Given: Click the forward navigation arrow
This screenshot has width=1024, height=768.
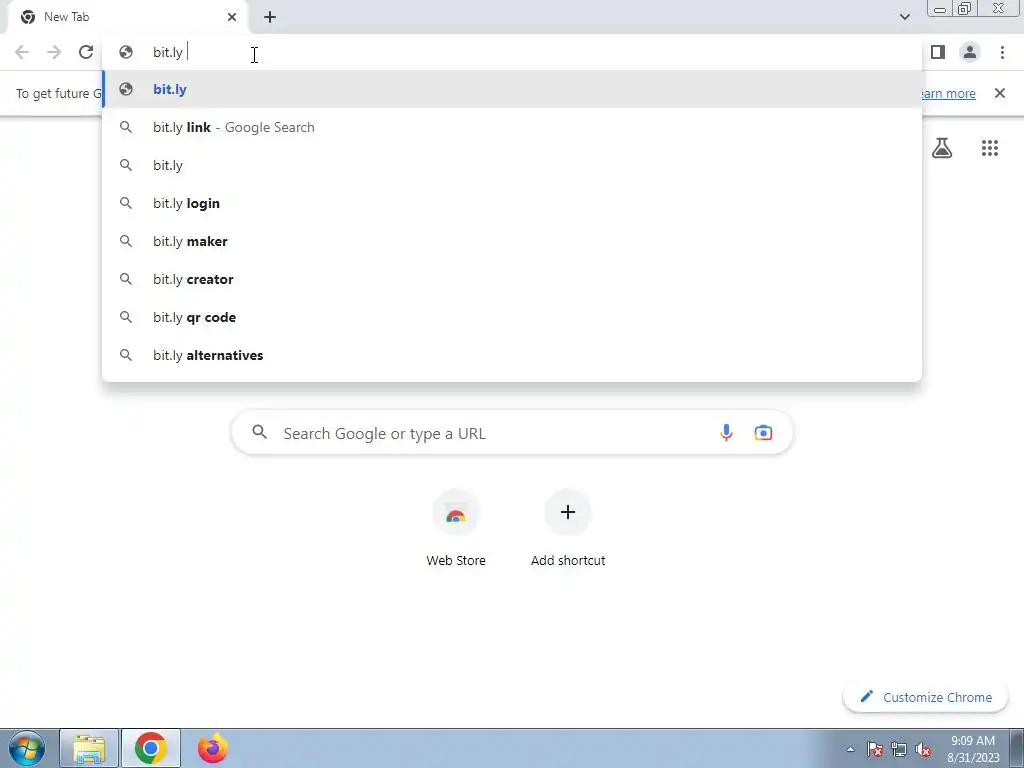Looking at the screenshot, I should tap(54, 52).
